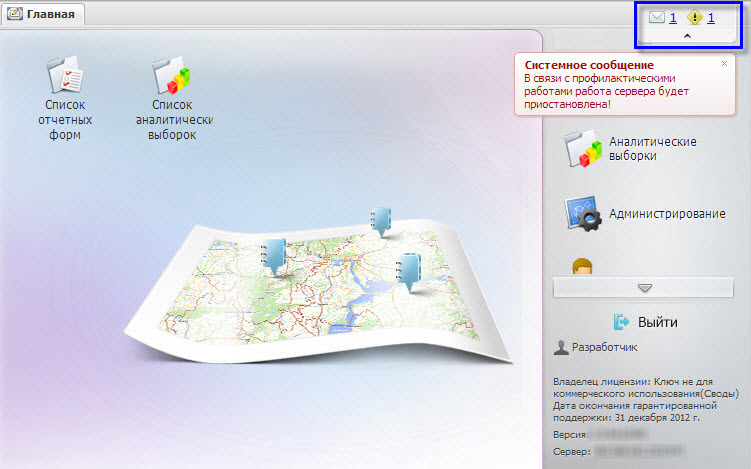This screenshot has width=751, height=469.
Task: Open the Список отчетных форм desktop icon
Action: (x=64, y=75)
